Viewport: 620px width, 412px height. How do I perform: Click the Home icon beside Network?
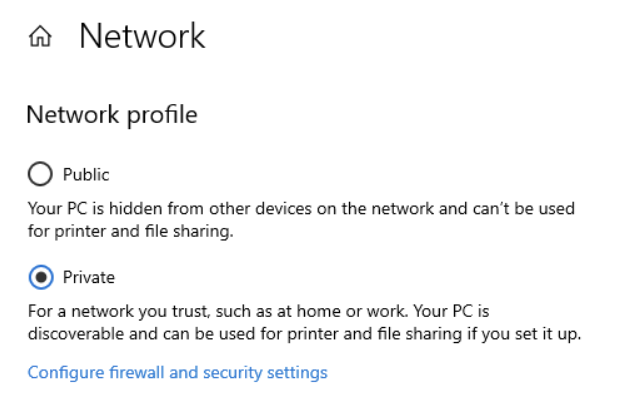40,38
